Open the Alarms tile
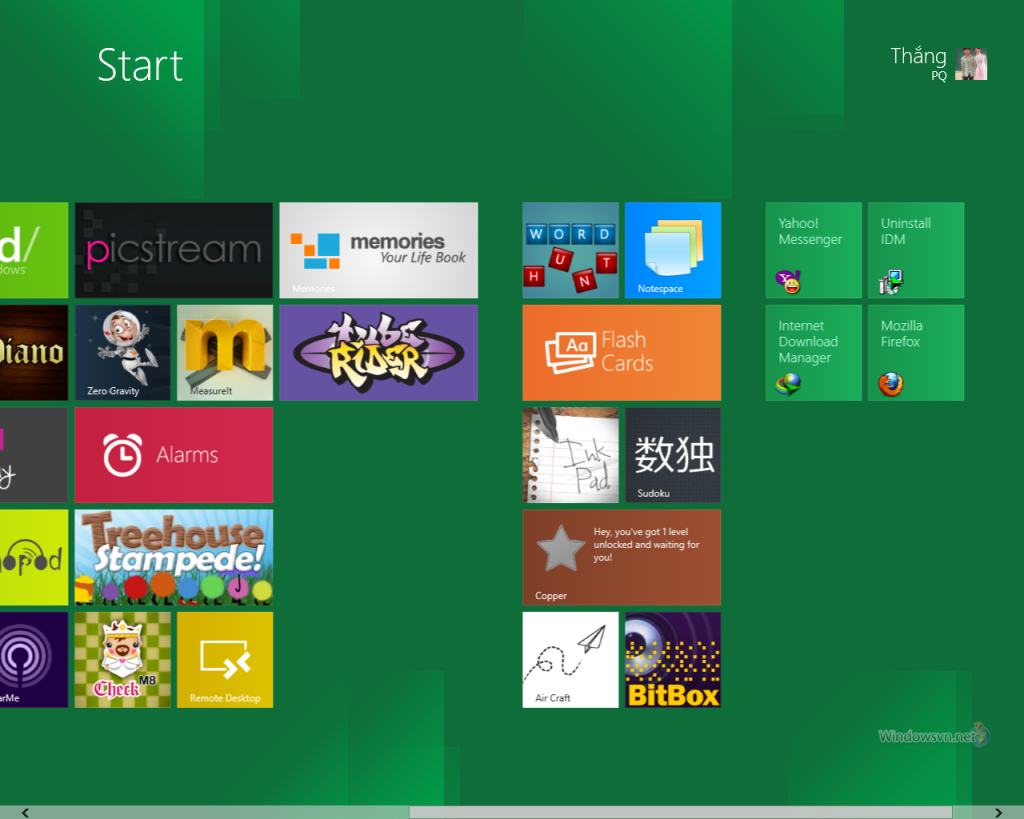The height and width of the screenshot is (819, 1024). coord(174,455)
